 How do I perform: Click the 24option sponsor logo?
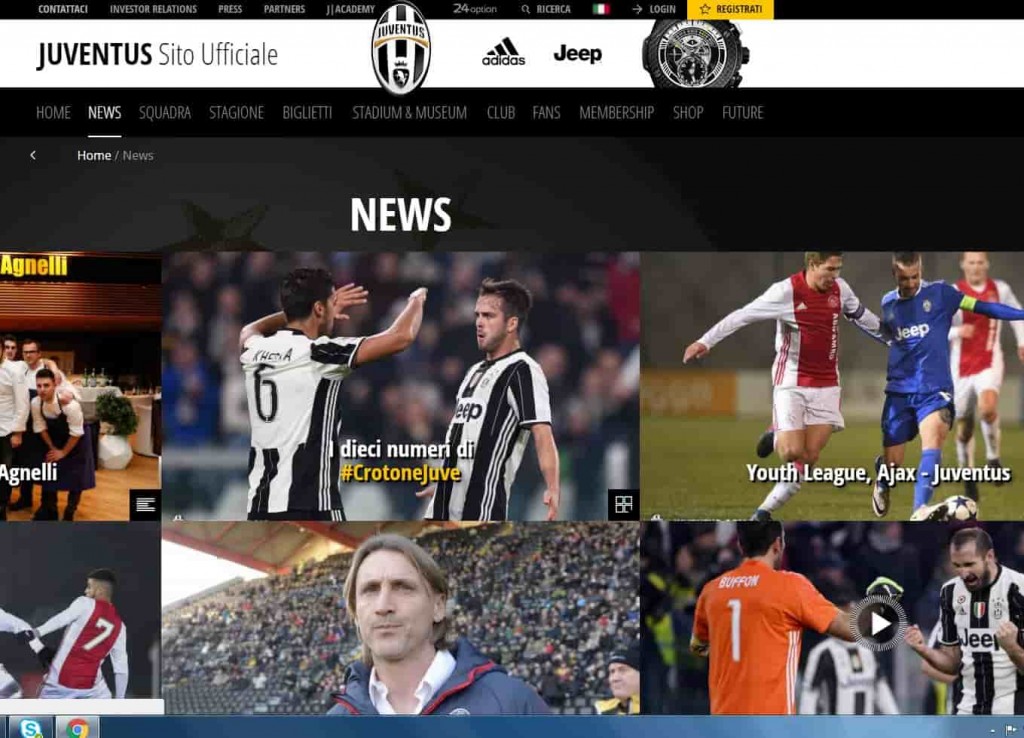pyautogui.click(x=475, y=9)
